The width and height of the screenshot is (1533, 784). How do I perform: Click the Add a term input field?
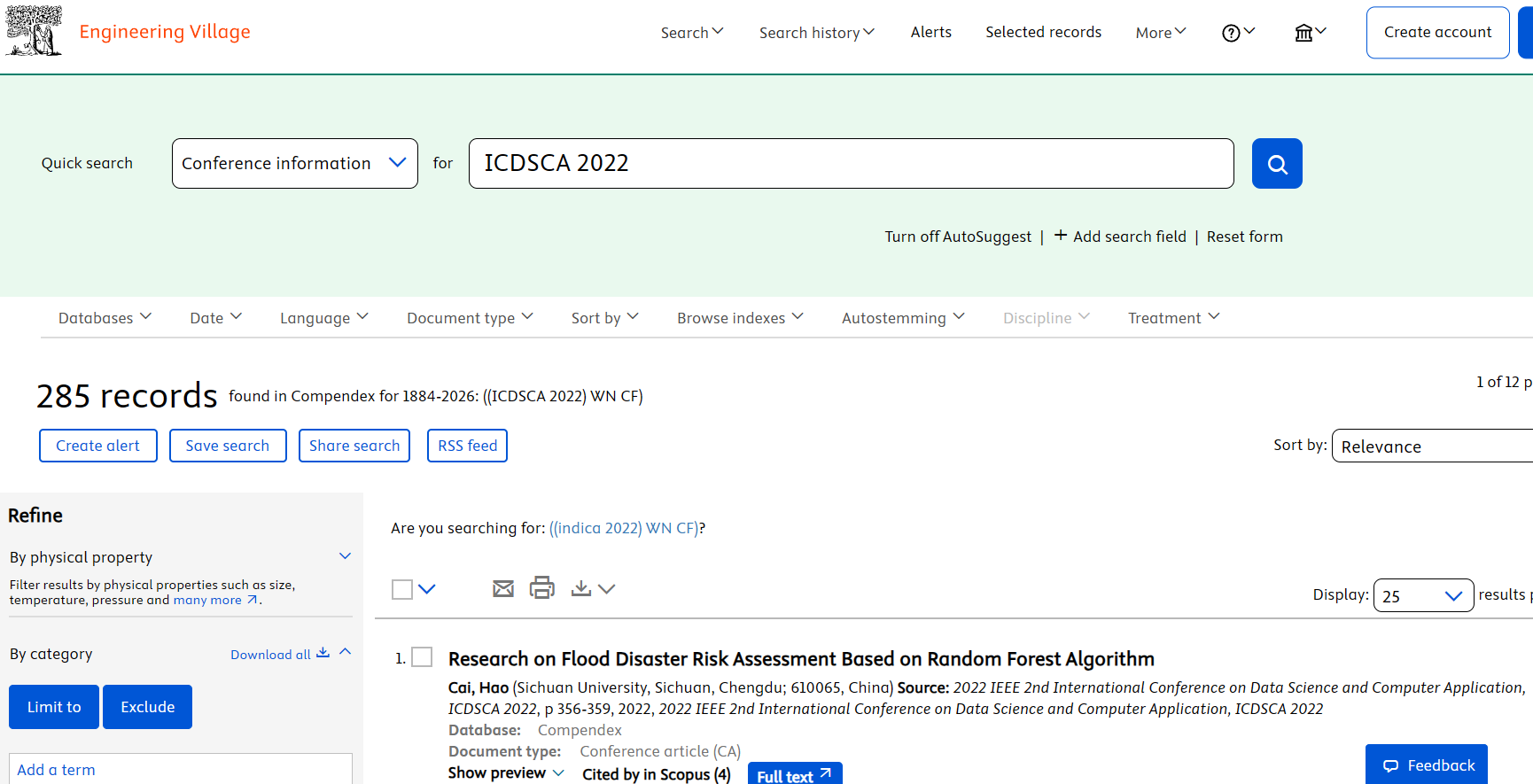point(181,769)
